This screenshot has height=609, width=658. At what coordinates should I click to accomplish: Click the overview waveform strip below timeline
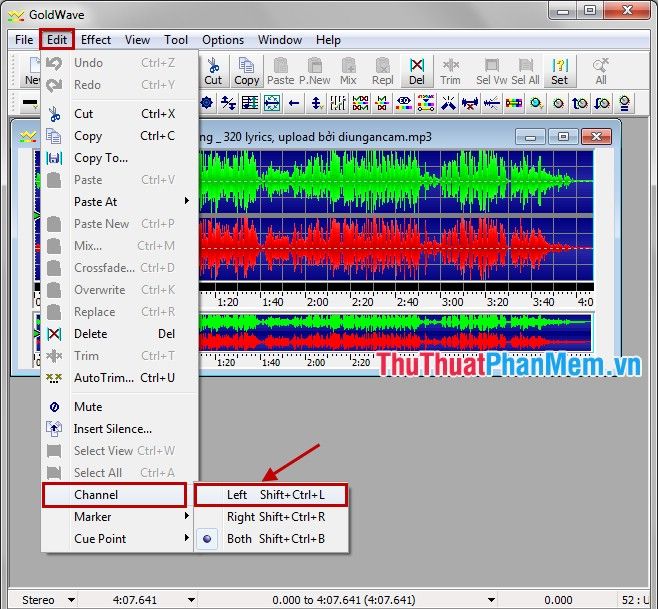[x=395, y=333]
